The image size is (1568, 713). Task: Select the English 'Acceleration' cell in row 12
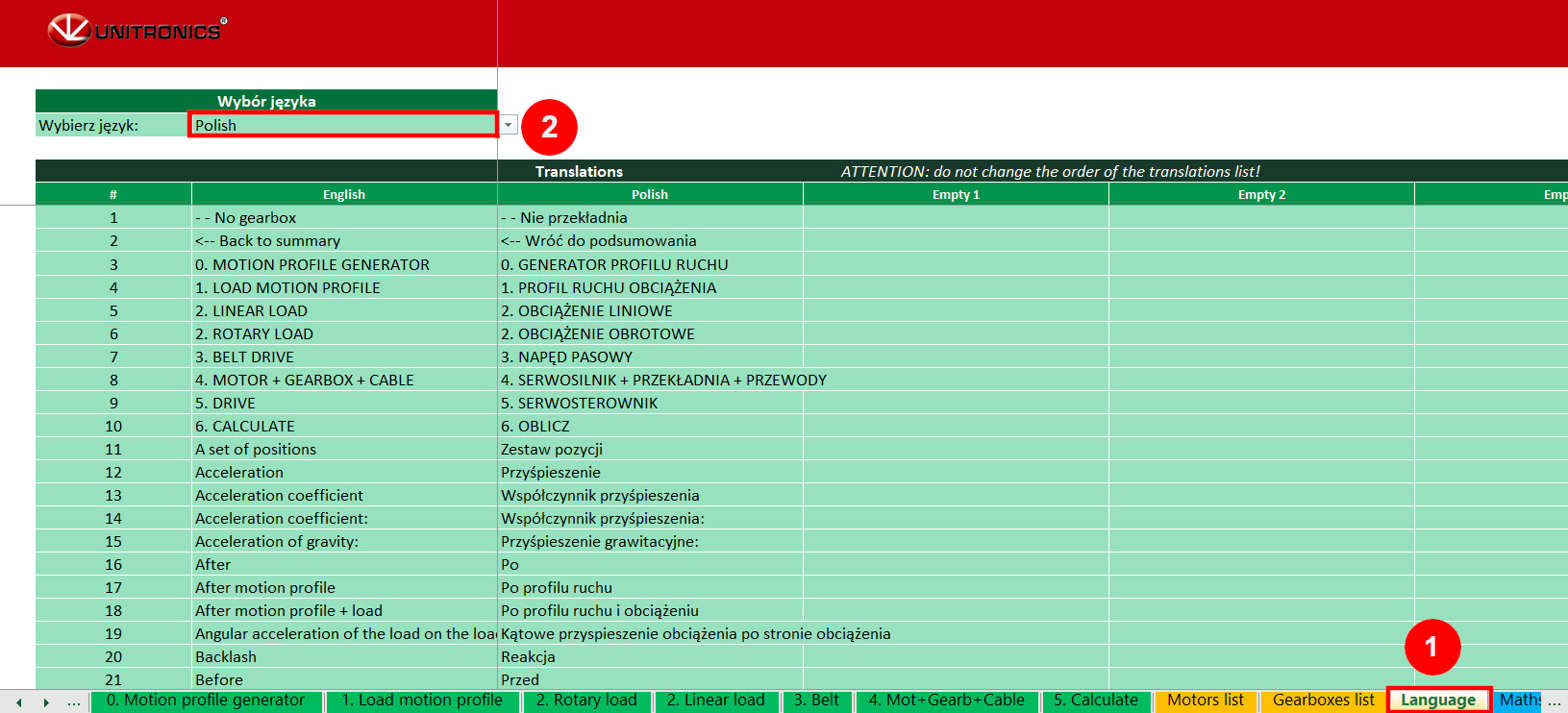(344, 472)
